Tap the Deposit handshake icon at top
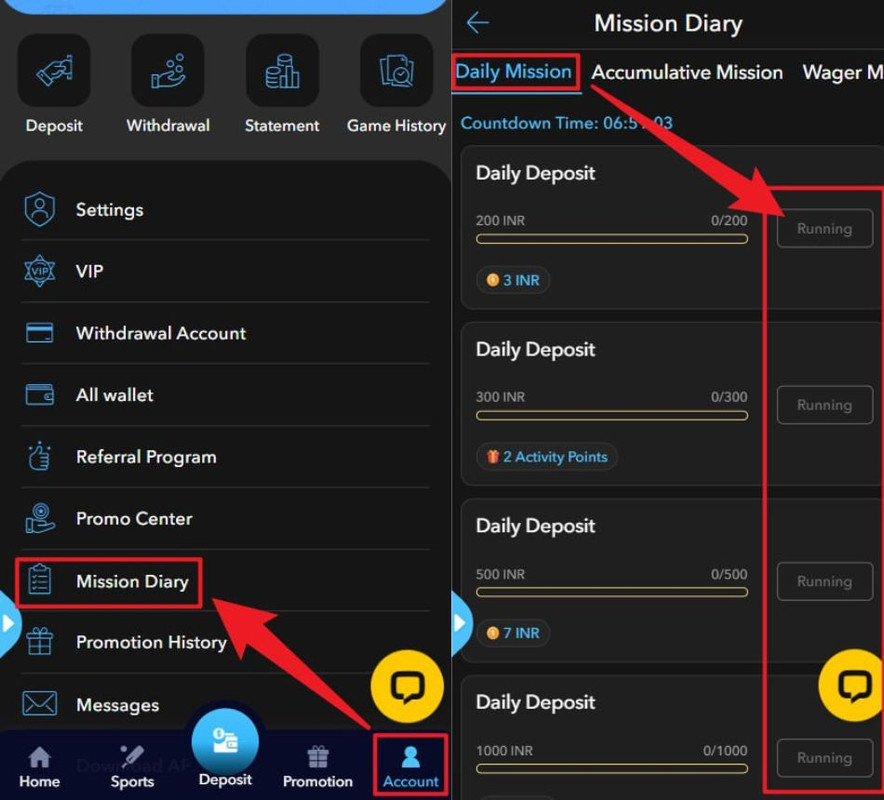Viewport: 884px width, 800px height. pyautogui.click(x=54, y=72)
